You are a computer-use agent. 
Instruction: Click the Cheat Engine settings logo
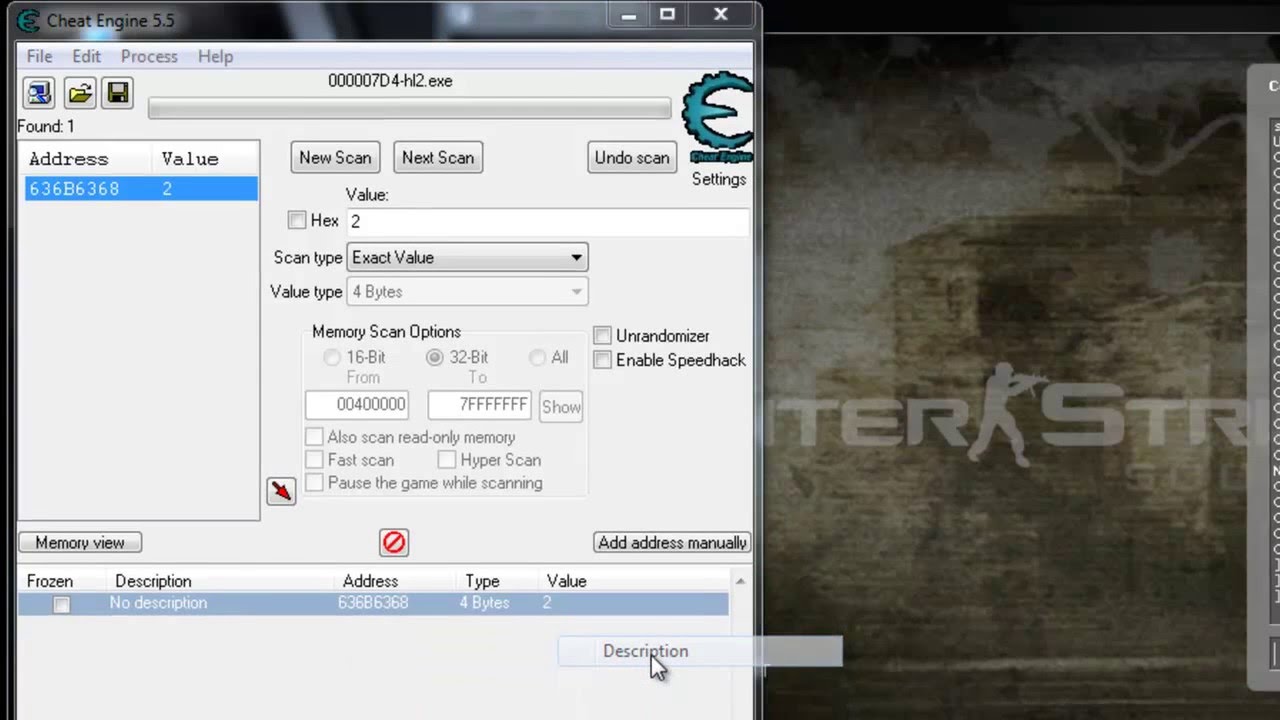click(x=718, y=118)
